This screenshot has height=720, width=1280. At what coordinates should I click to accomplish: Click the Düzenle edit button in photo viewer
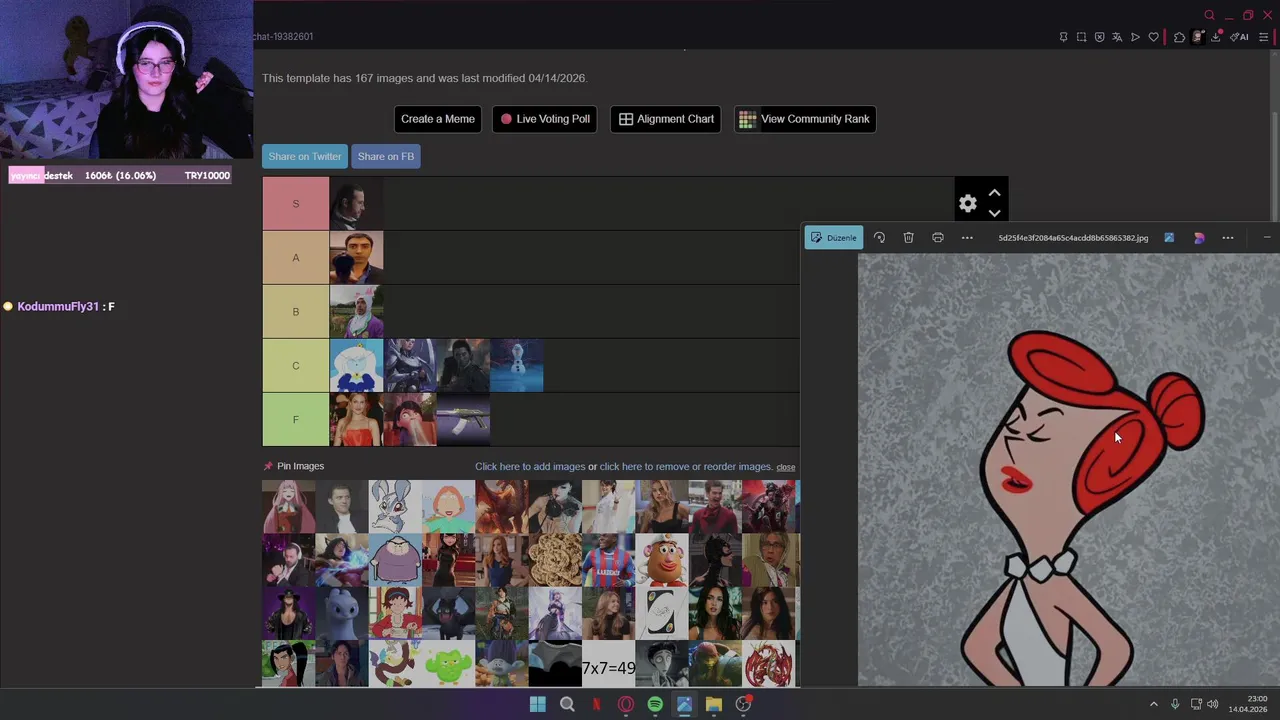pyautogui.click(x=833, y=238)
